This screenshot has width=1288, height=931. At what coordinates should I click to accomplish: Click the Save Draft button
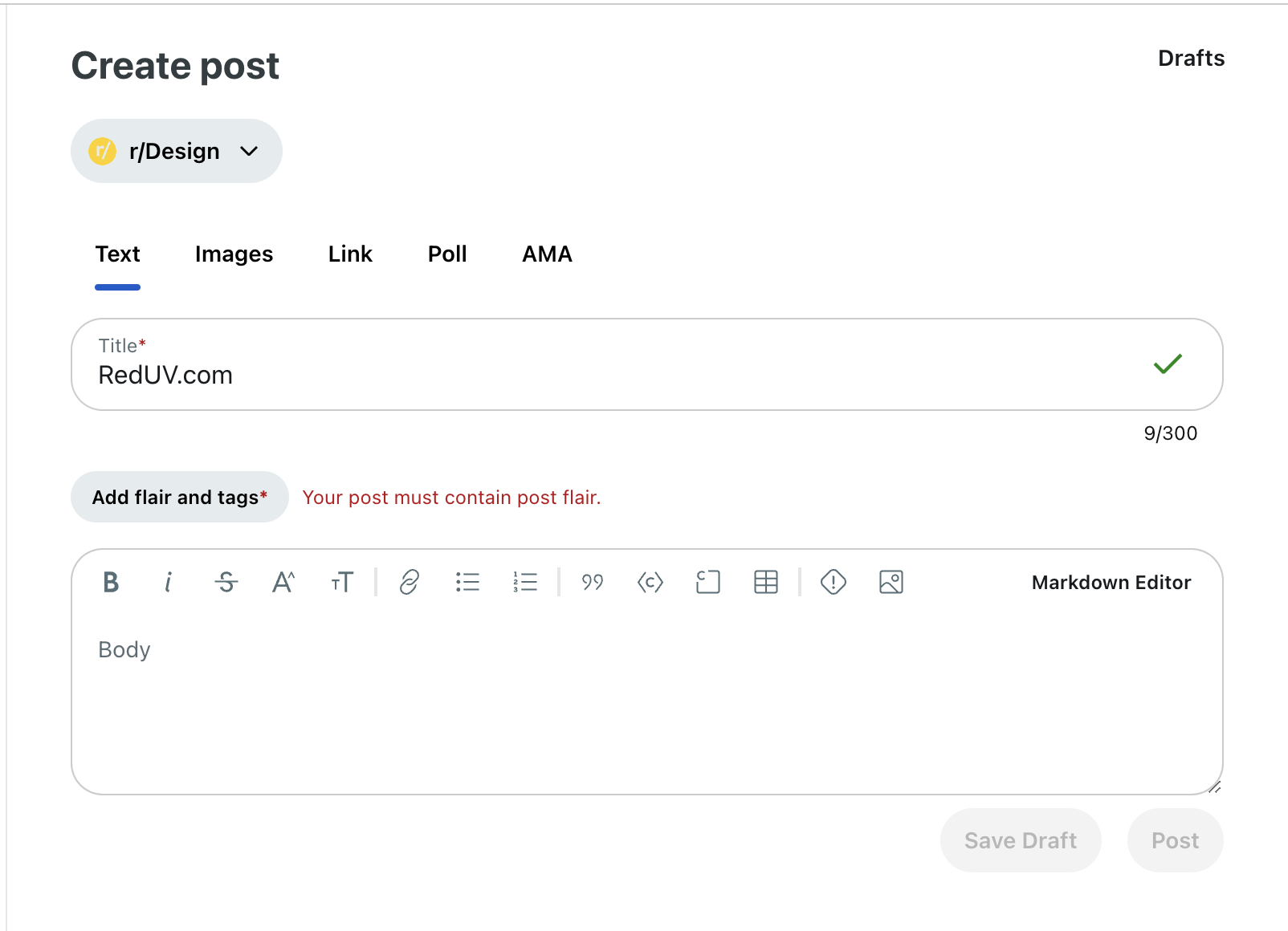[x=1021, y=840]
